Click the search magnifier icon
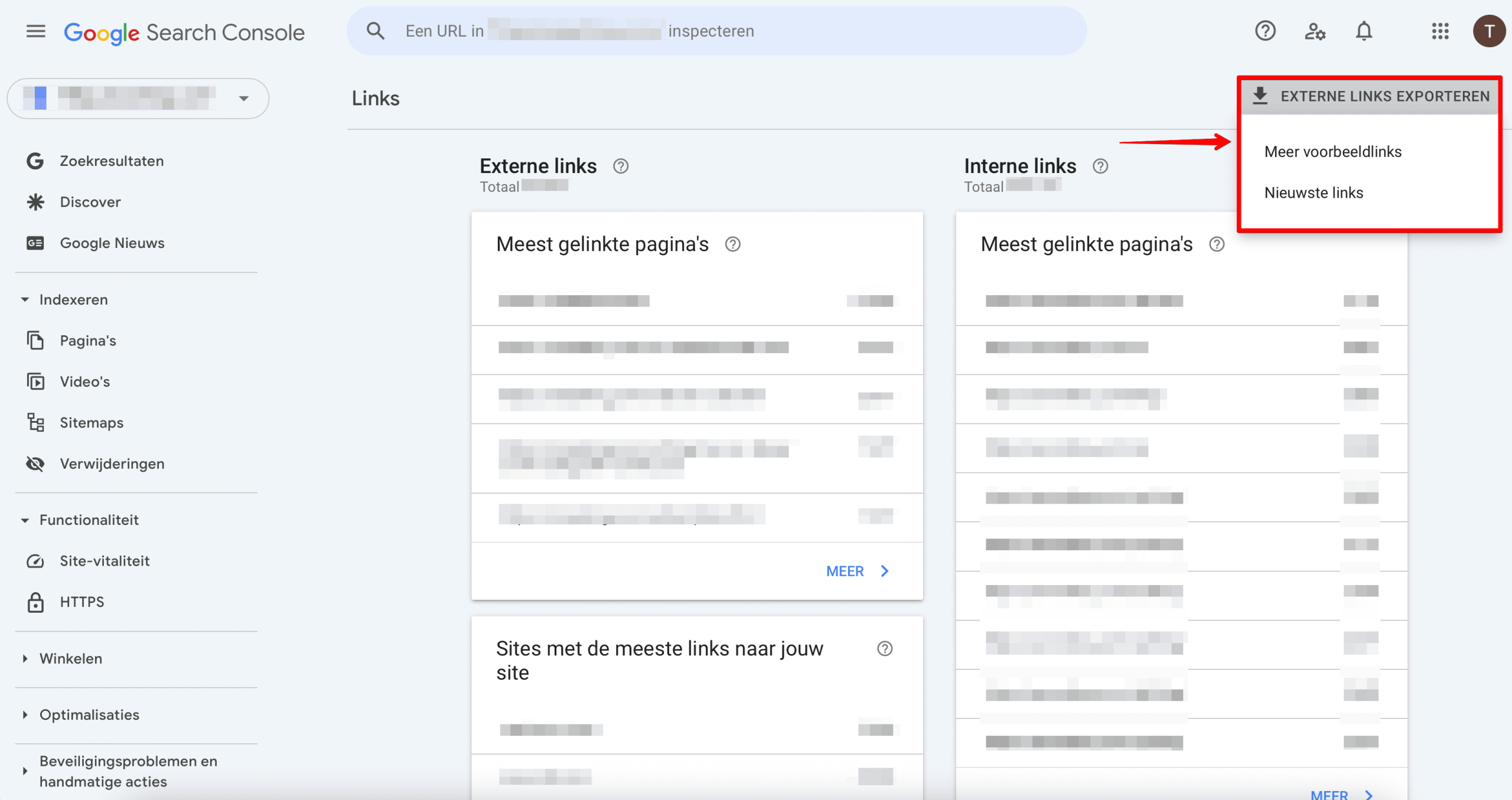 coord(376,31)
